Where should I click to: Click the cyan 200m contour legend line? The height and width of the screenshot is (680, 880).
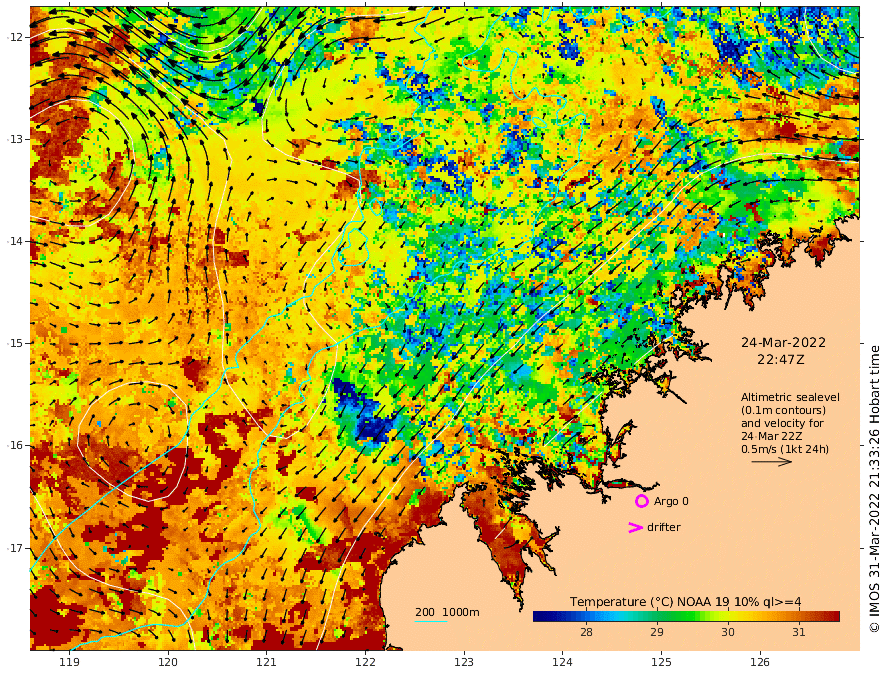click(x=430, y=621)
